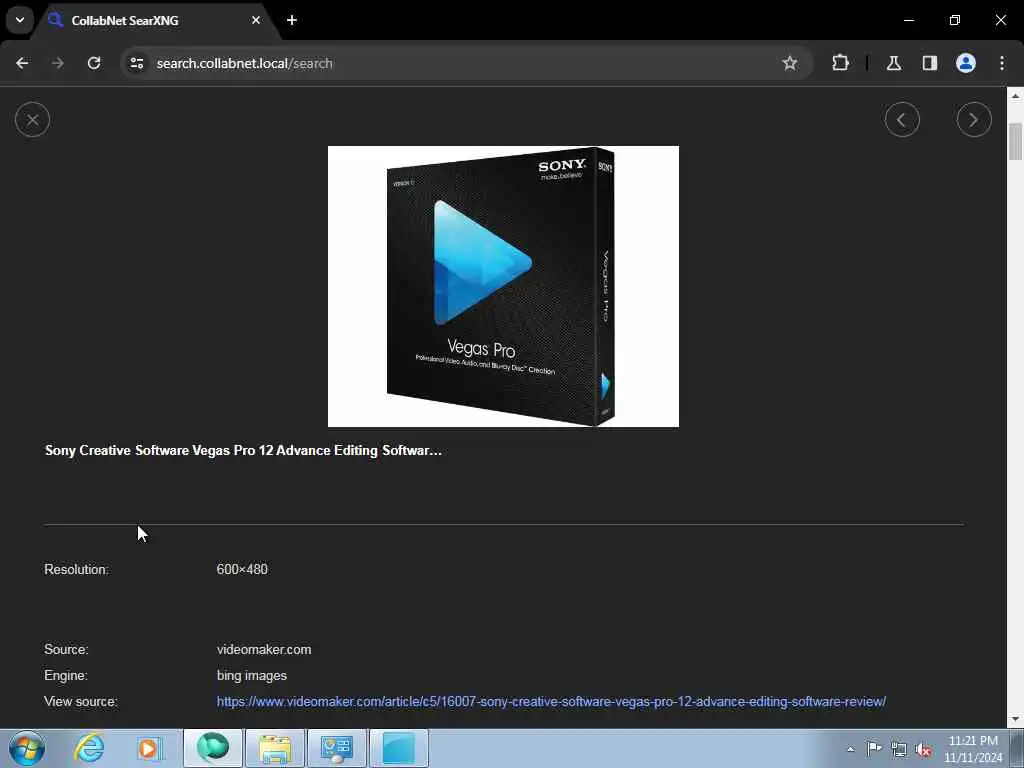Open the Chrome profile avatar

coord(966,63)
